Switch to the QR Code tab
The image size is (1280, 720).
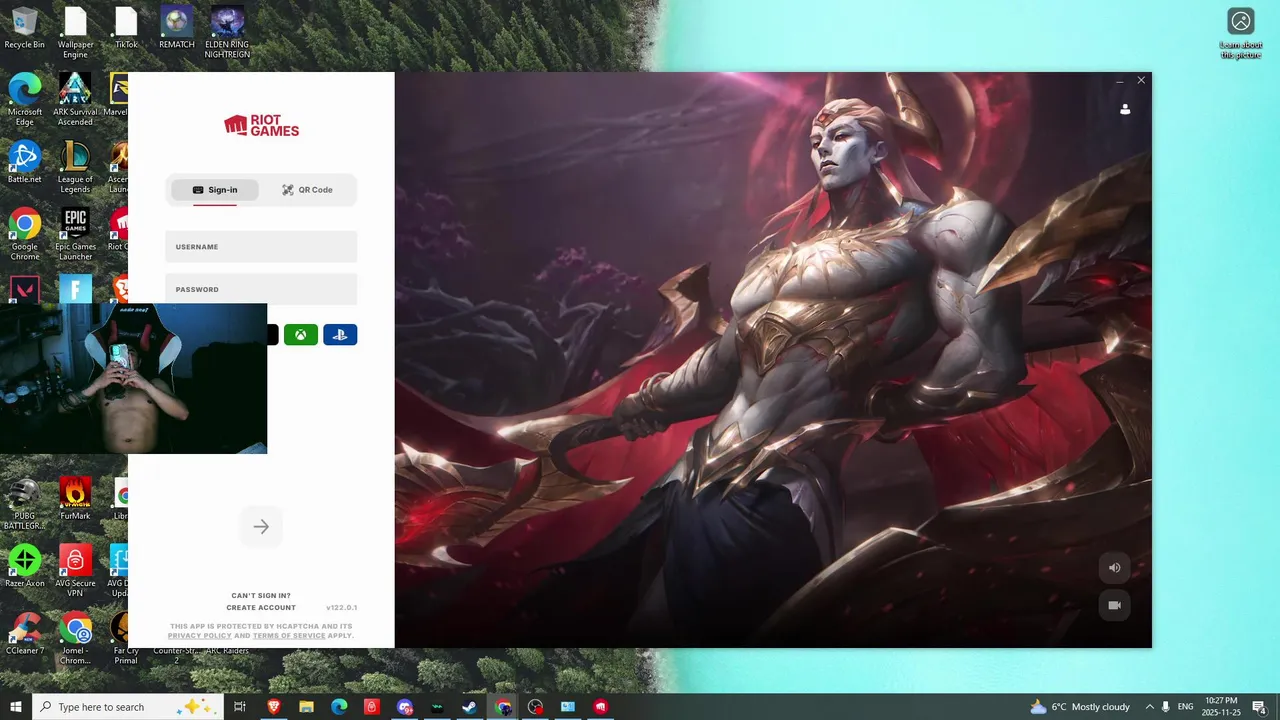(x=307, y=190)
